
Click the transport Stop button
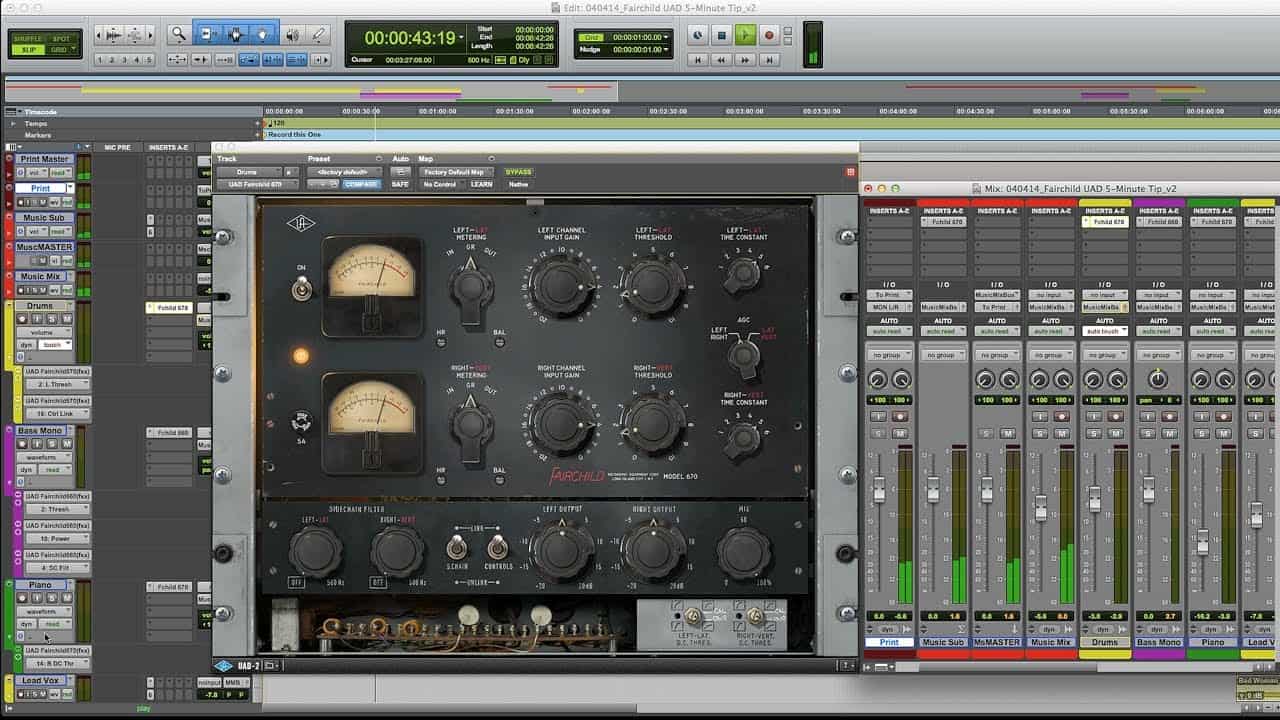point(721,35)
